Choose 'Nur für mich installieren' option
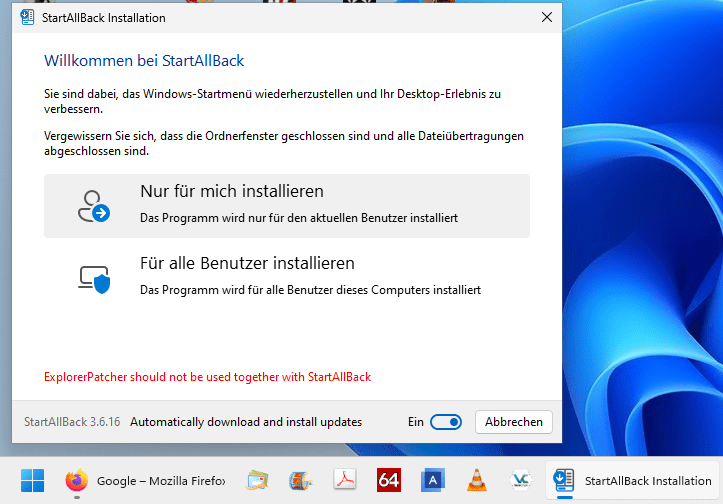 pyautogui.click(x=286, y=206)
